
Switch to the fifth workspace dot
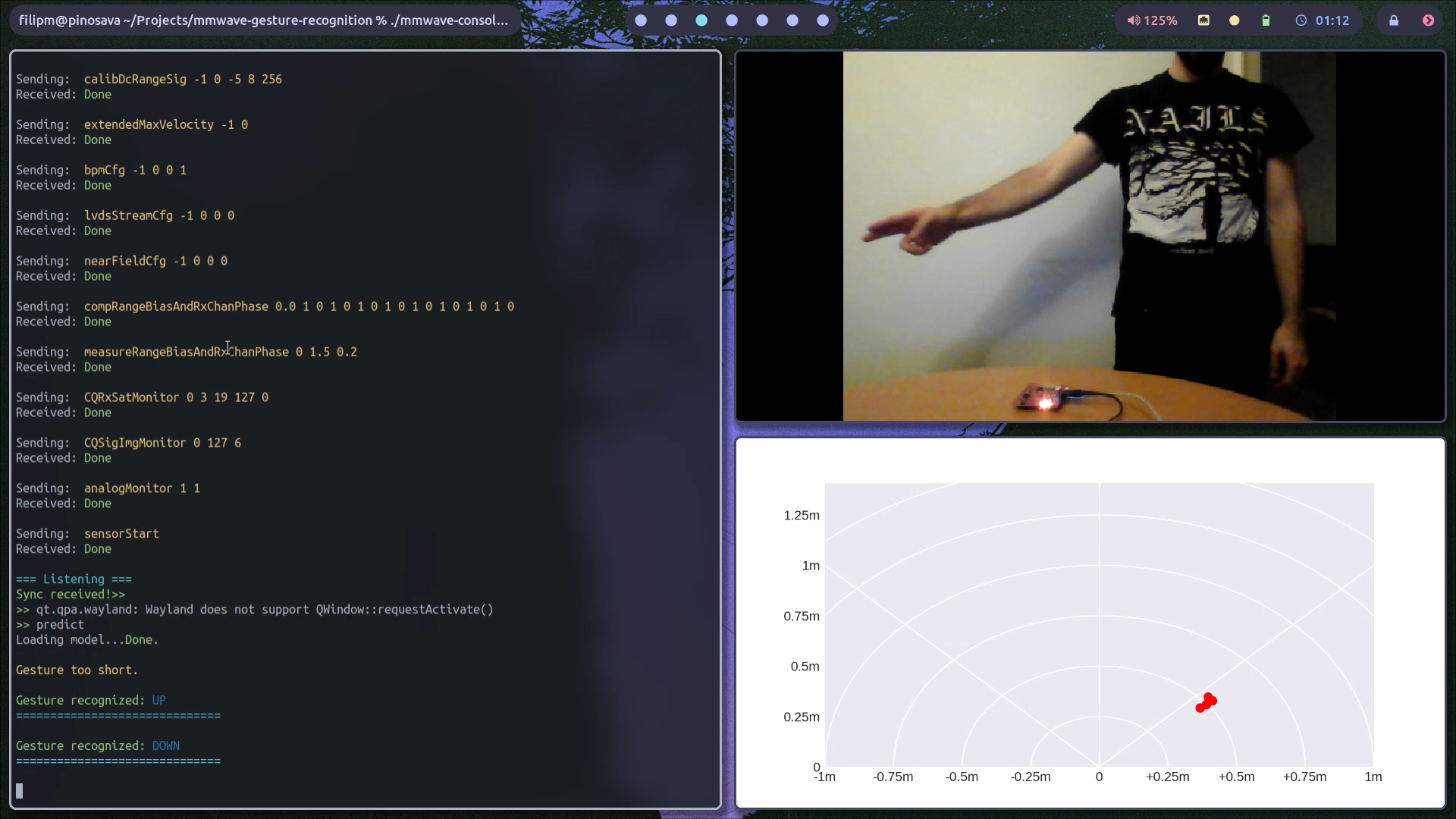click(762, 20)
